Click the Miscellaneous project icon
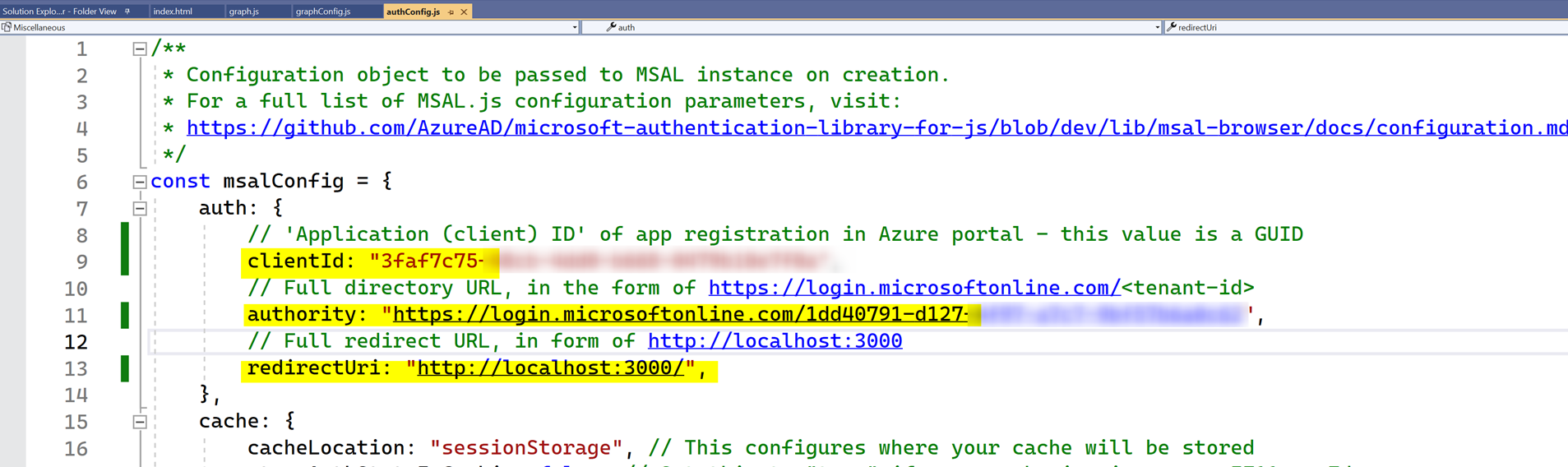 [x=7, y=27]
